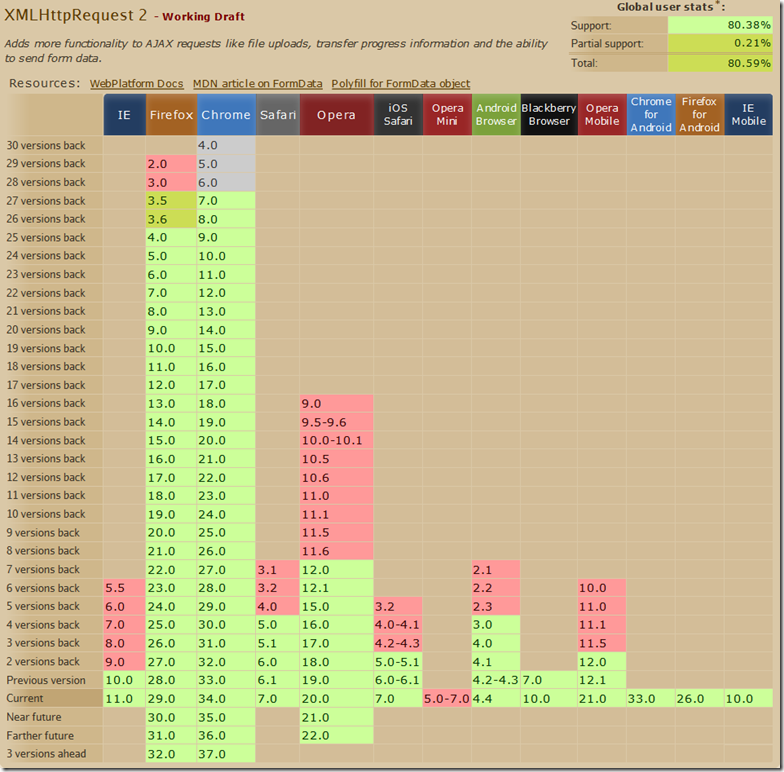Click the Opera column header
Viewport: 784px width, 772px height.
(336, 114)
